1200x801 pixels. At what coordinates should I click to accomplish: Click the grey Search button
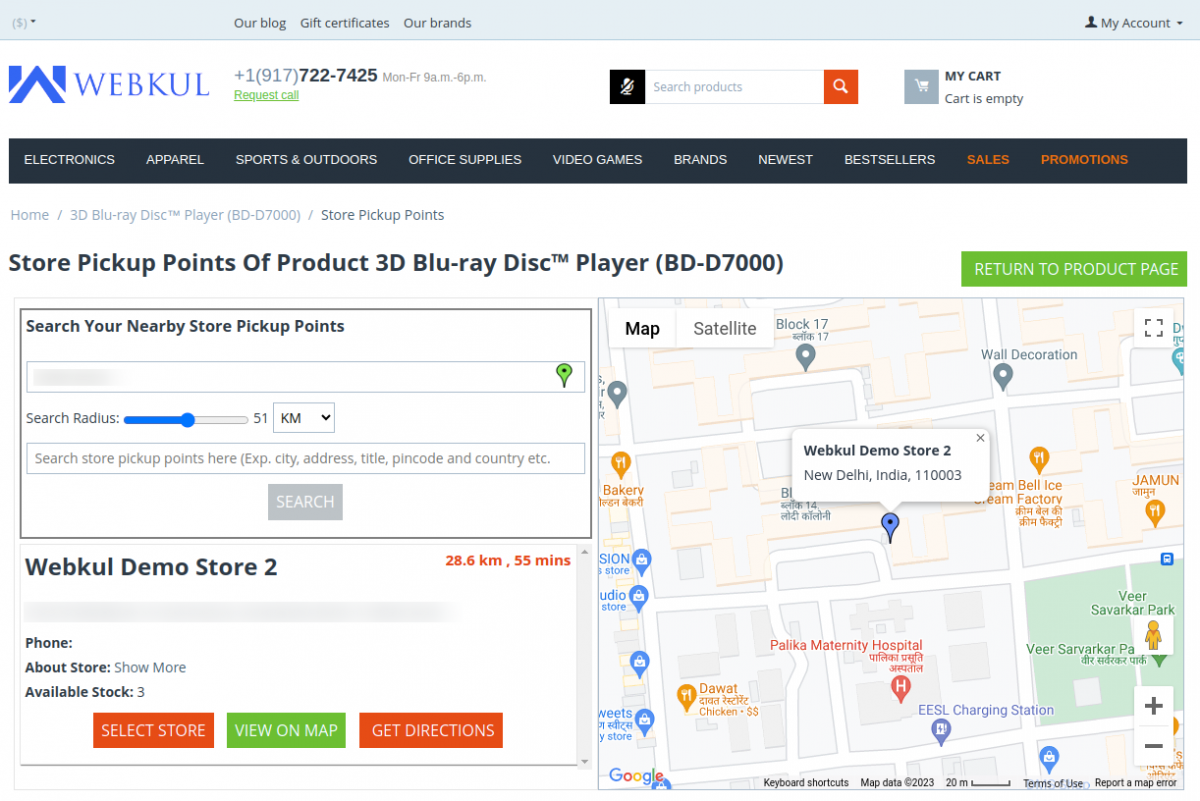[305, 502]
